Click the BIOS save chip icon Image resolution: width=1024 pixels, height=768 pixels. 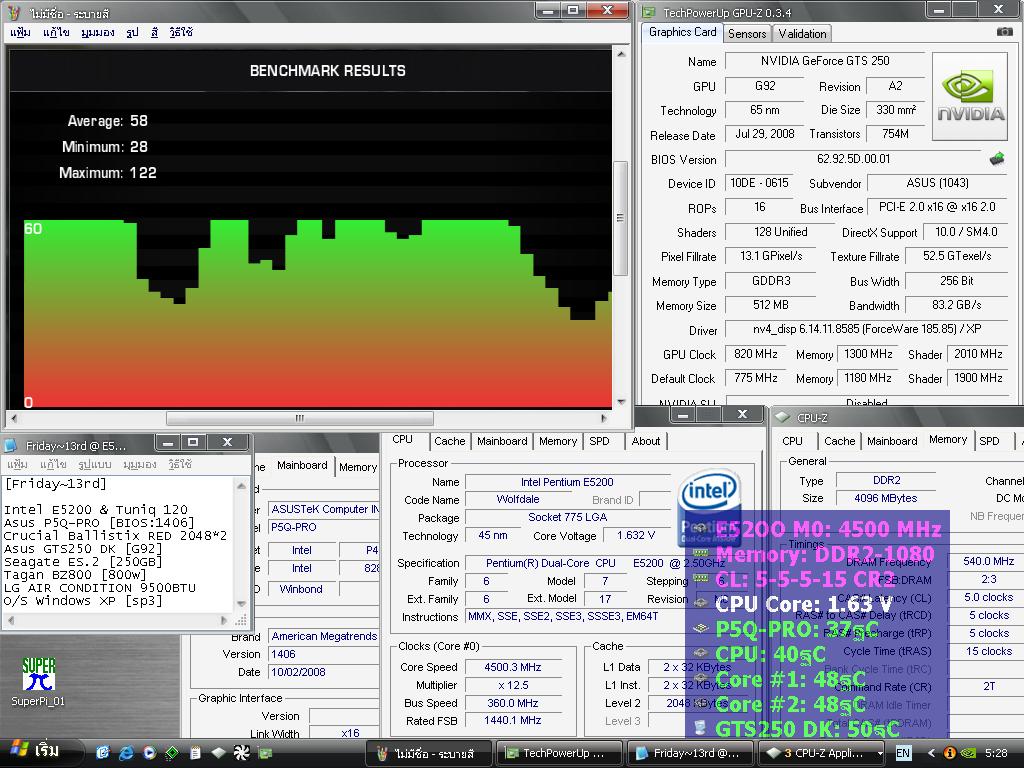(x=997, y=159)
